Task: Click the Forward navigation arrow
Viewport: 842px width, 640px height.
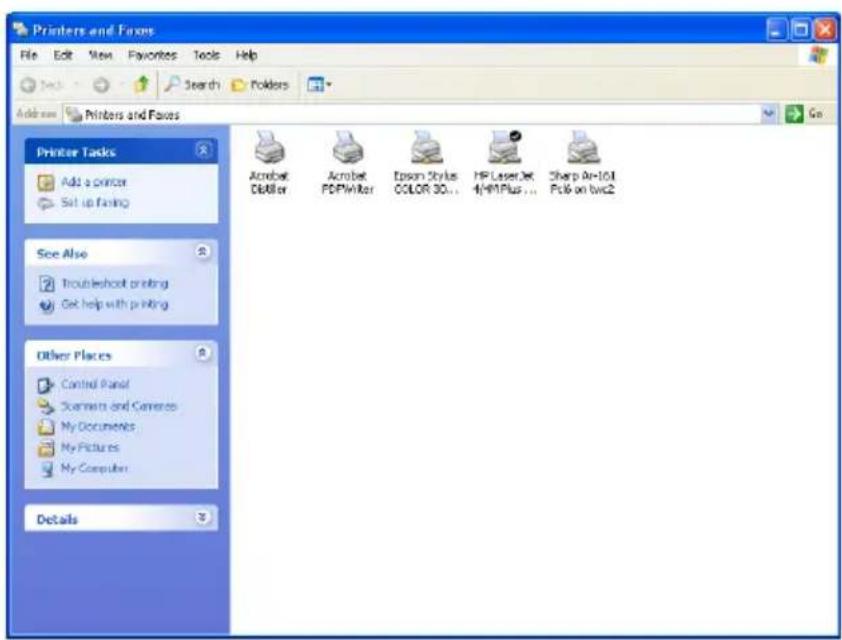Action: 101,85
